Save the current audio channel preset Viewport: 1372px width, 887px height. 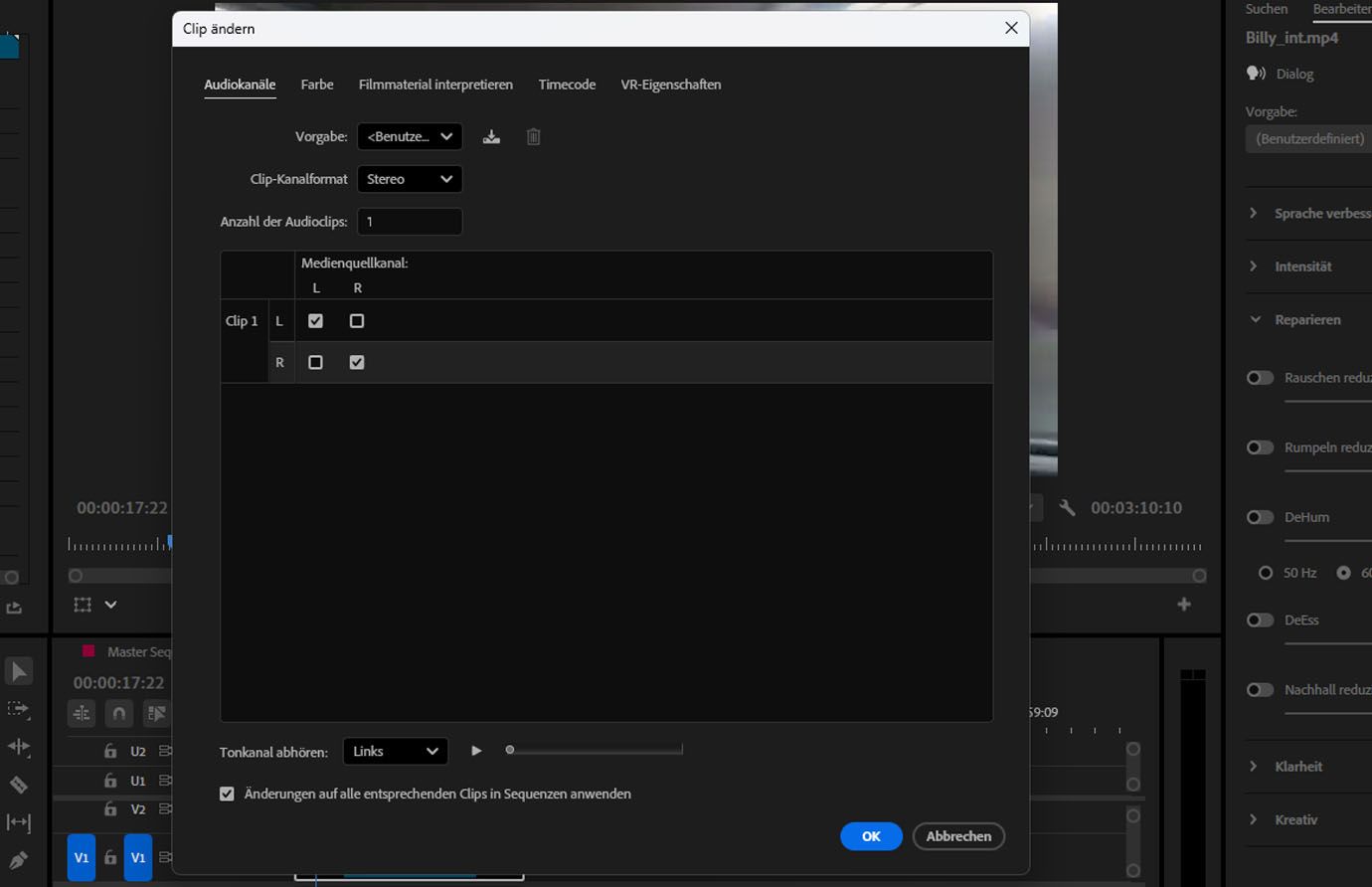point(491,136)
